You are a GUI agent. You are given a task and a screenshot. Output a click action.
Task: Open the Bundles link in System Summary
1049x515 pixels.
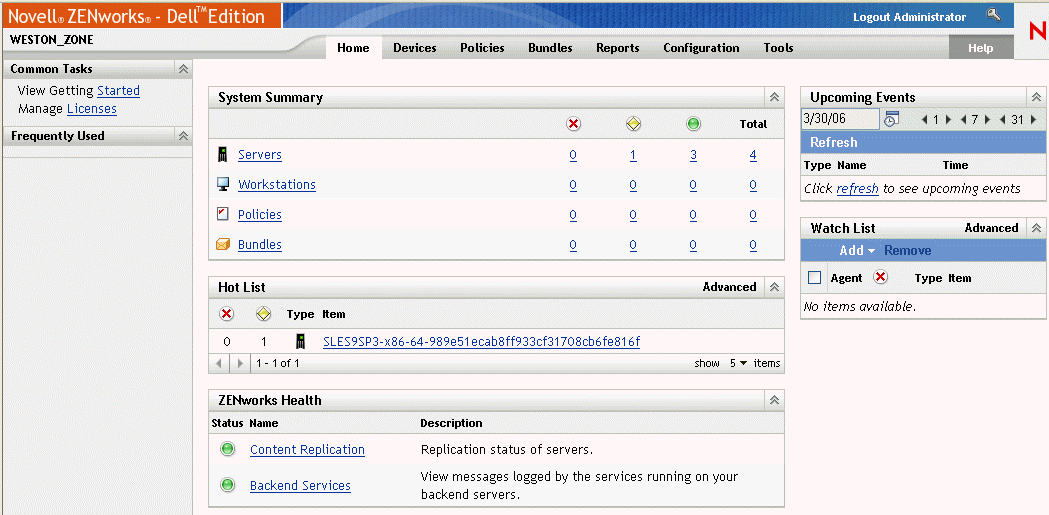point(260,245)
